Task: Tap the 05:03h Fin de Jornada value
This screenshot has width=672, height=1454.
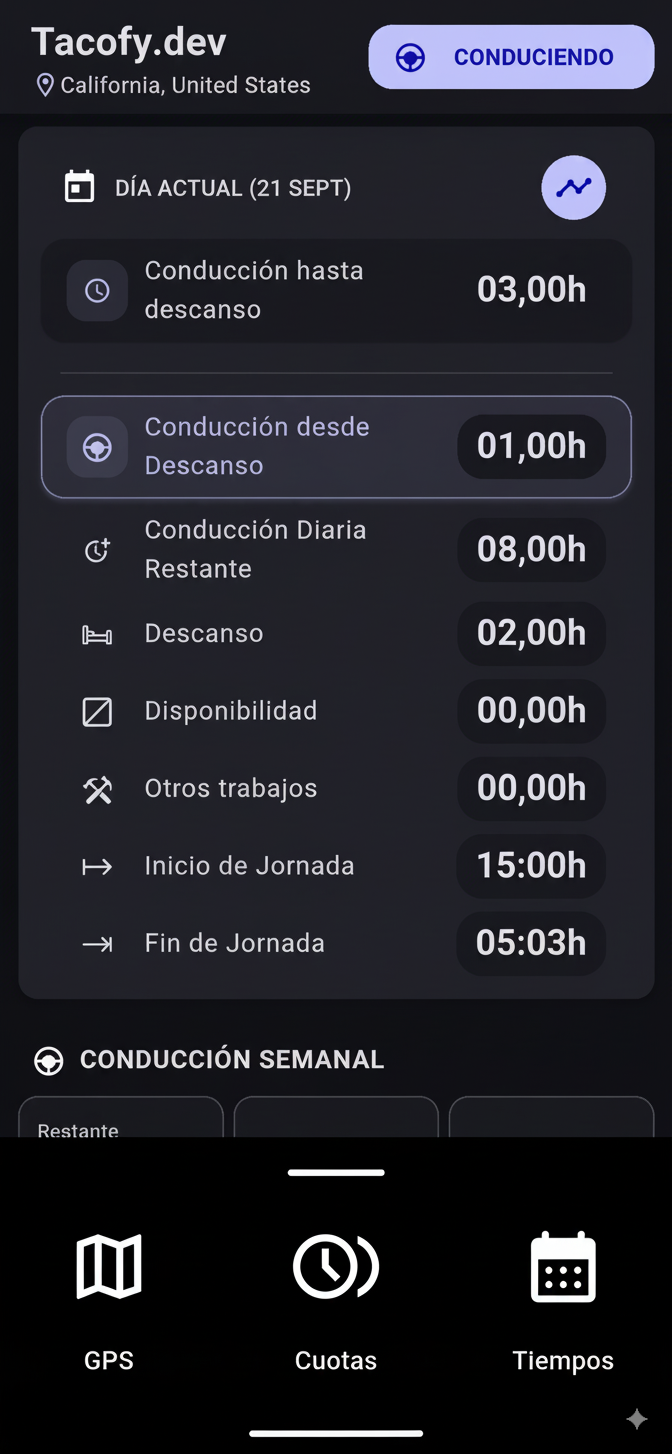Action: pos(531,943)
